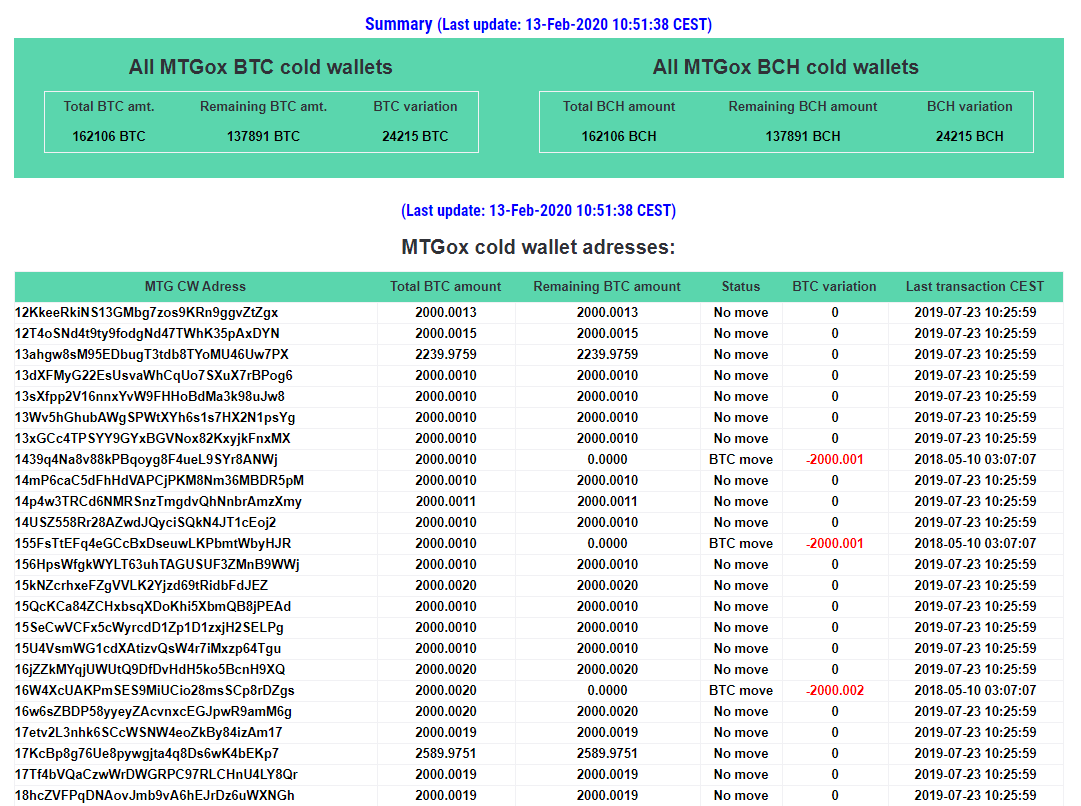
Task: Select address 13dXFMyG22EsUsvaWhCqUo7SXuX7rBPog6
Action: click(x=154, y=376)
